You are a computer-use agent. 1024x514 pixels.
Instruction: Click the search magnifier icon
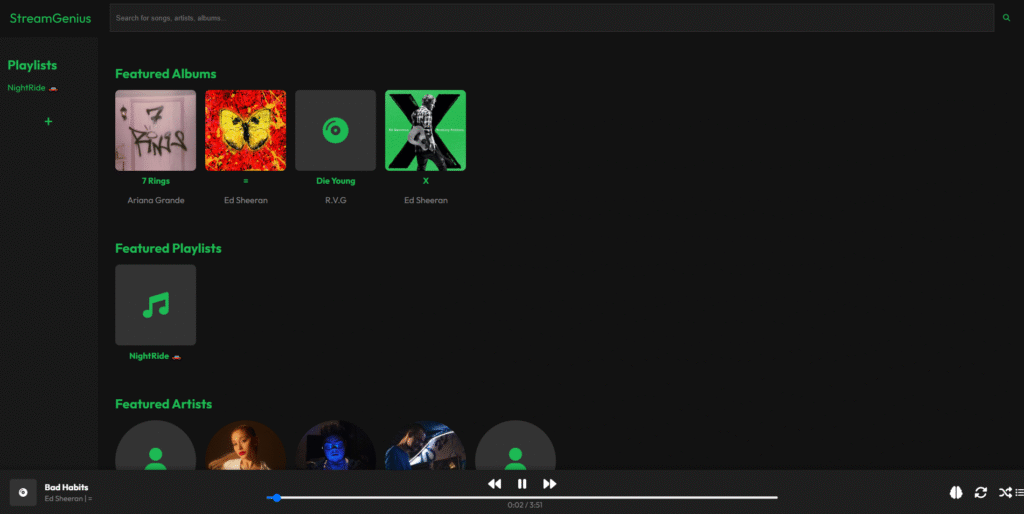[x=1007, y=18]
